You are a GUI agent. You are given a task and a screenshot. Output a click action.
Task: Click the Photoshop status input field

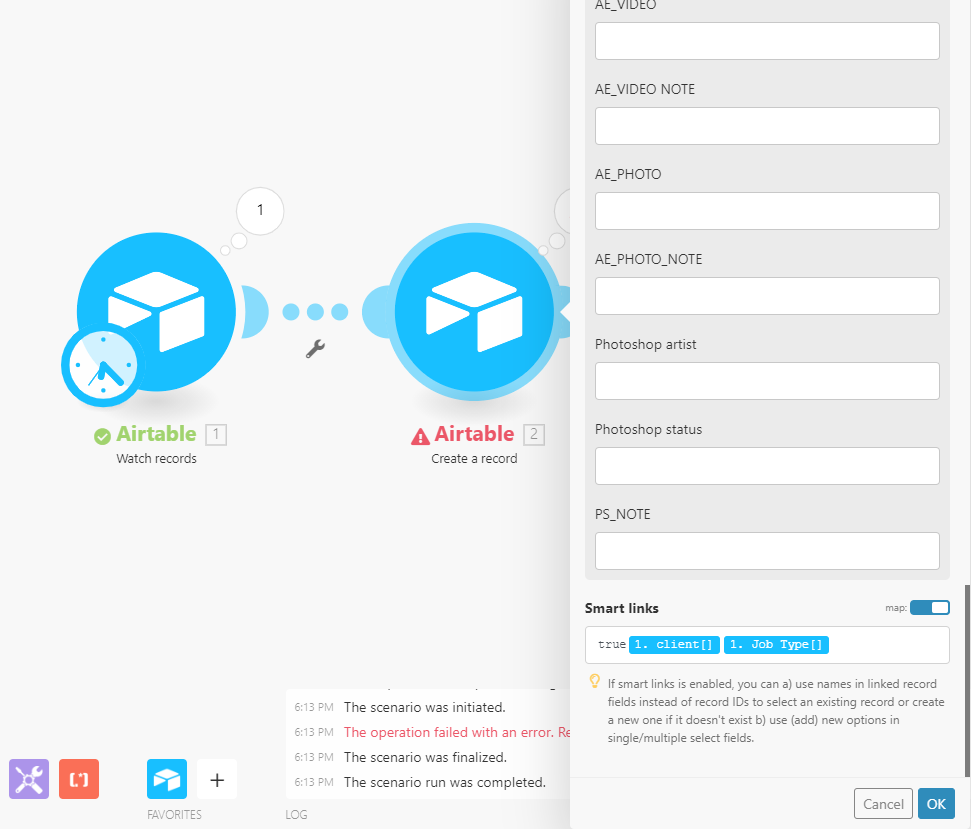[767, 466]
